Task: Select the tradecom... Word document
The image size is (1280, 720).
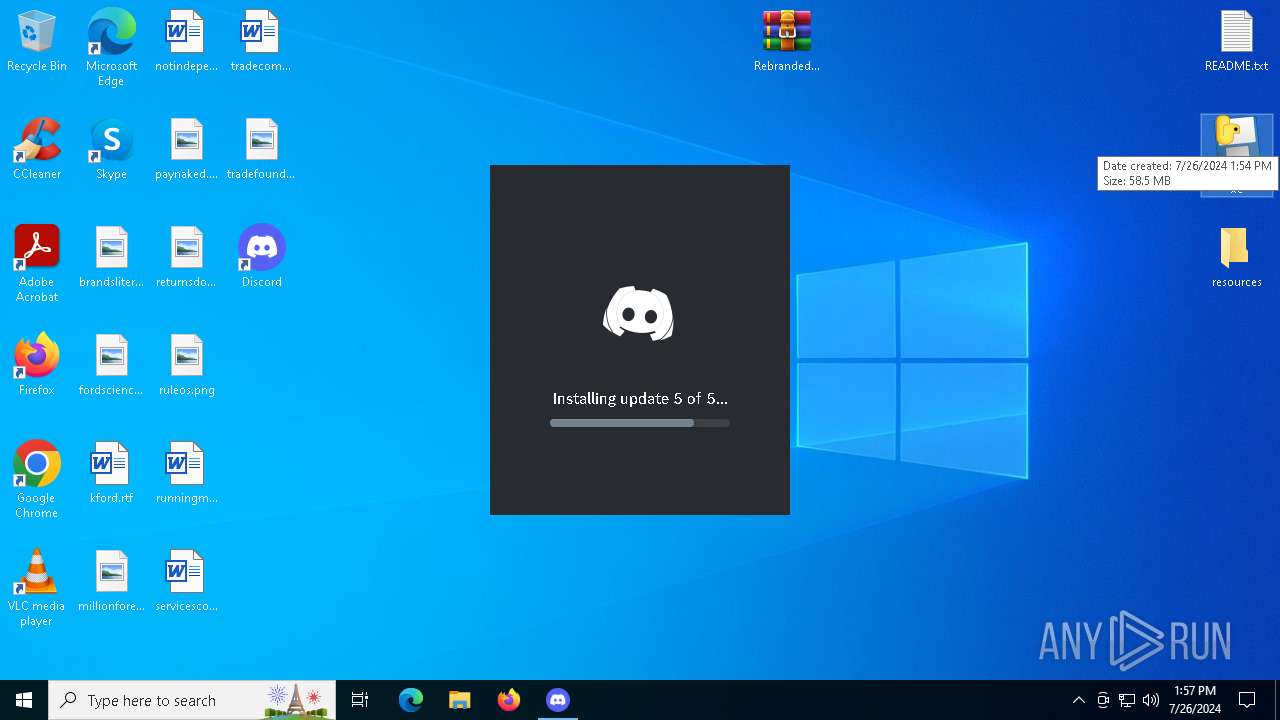Action: (261, 42)
